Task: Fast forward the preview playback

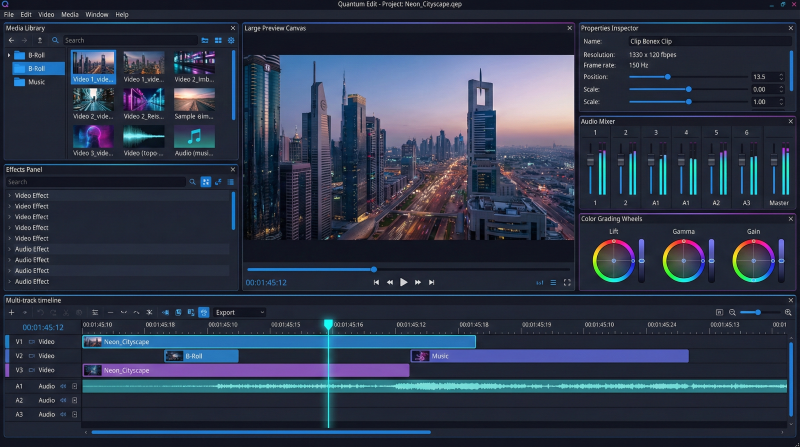Action: (x=418, y=282)
